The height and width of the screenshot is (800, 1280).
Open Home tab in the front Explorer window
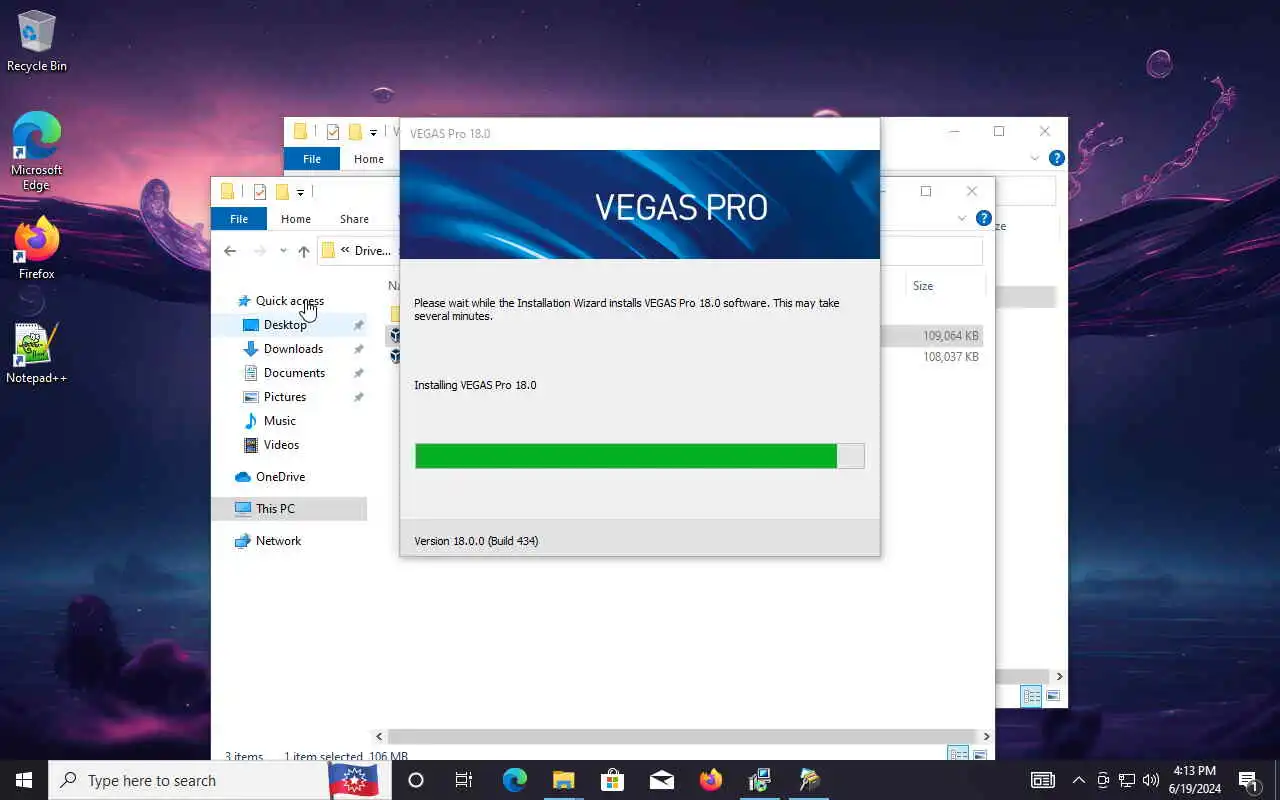(x=295, y=219)
